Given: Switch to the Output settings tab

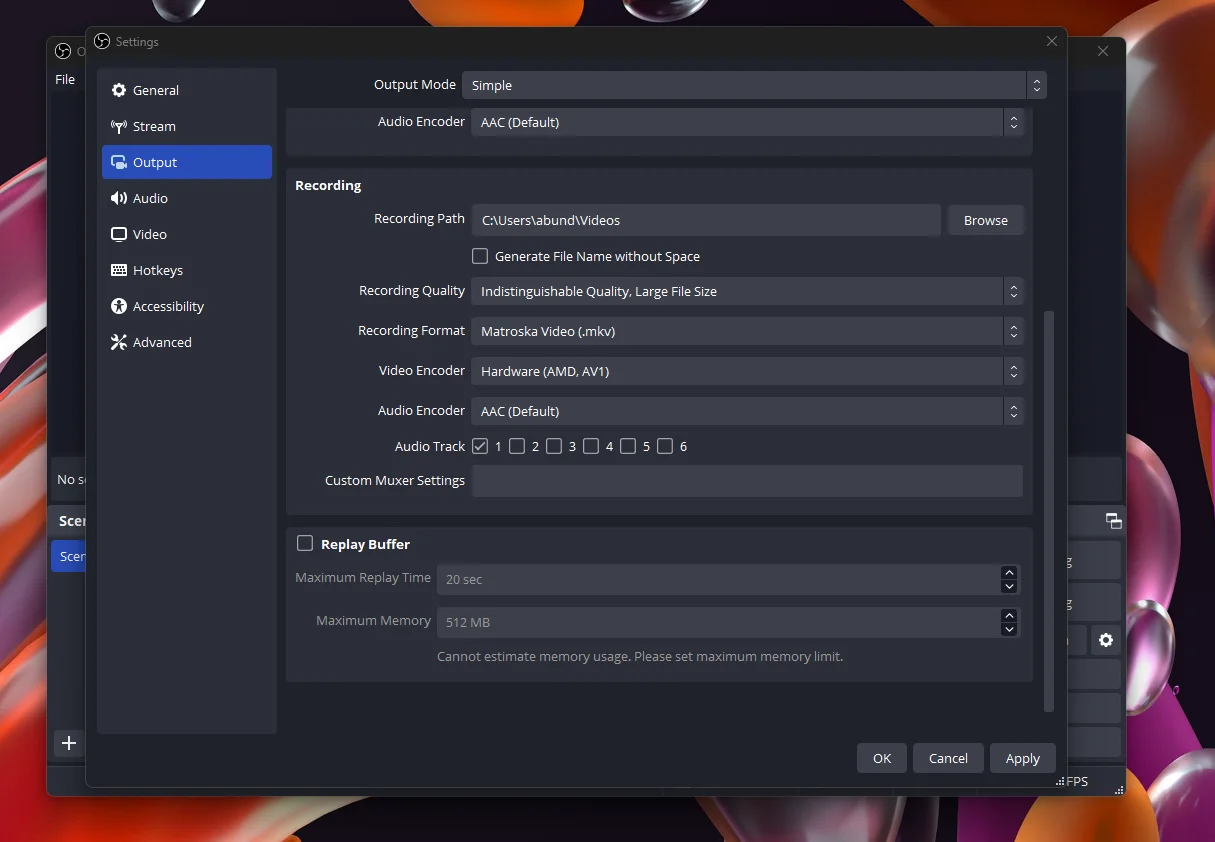Looking at the screenshot, I should coord(187,162).
